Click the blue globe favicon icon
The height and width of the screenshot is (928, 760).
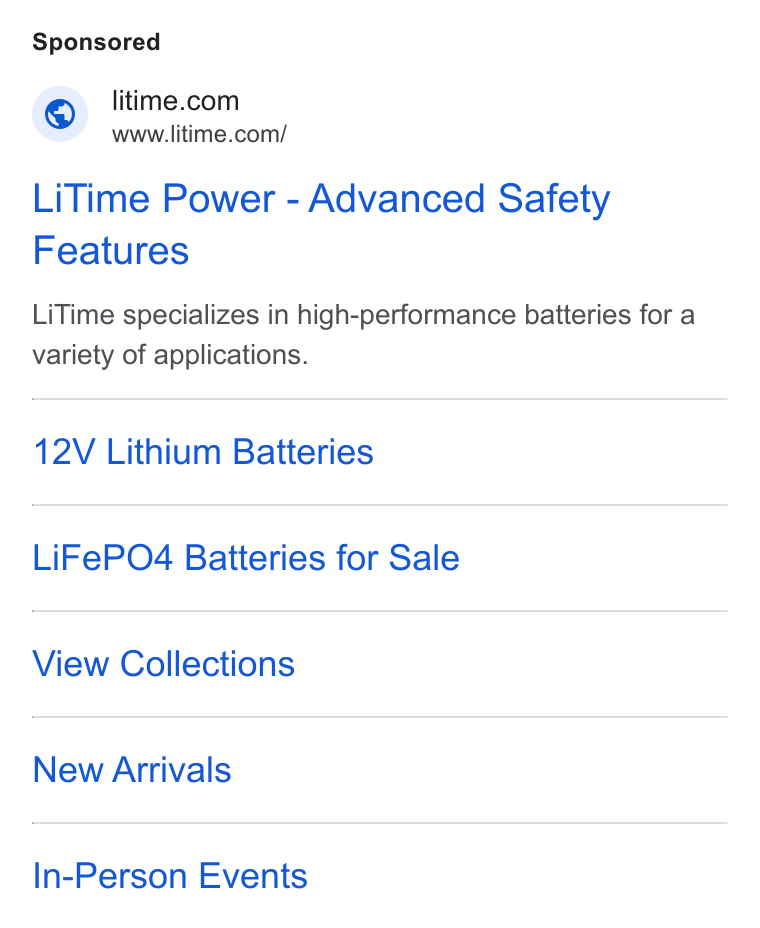click(x=60, y=114)
